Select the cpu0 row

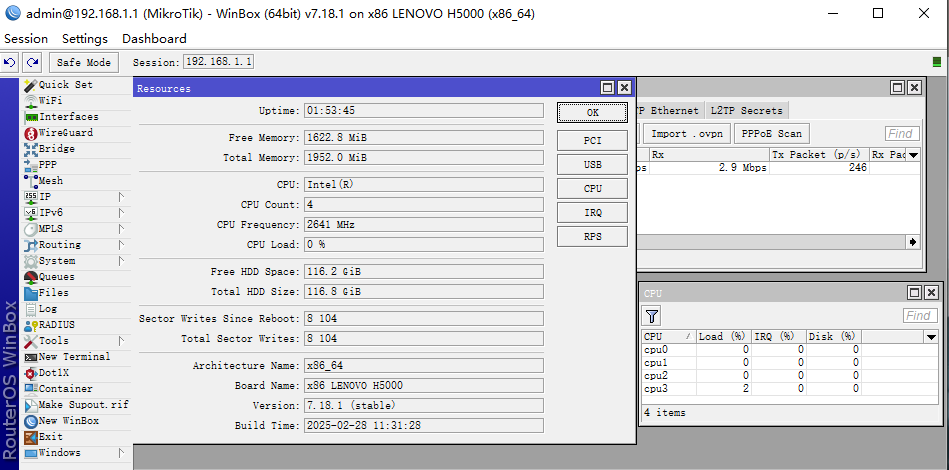point(790,350)
